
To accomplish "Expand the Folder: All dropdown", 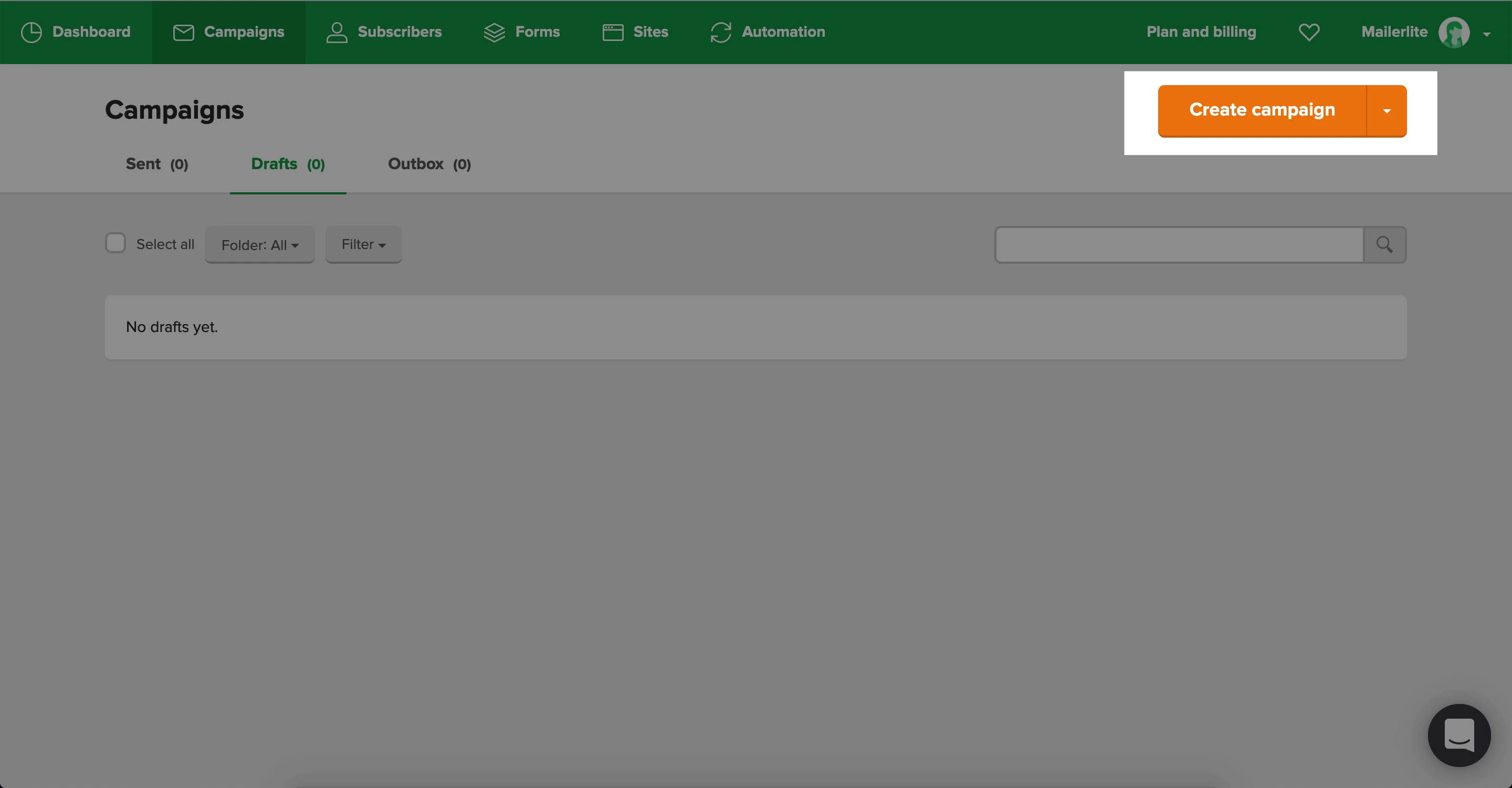I will coord(259,245).
